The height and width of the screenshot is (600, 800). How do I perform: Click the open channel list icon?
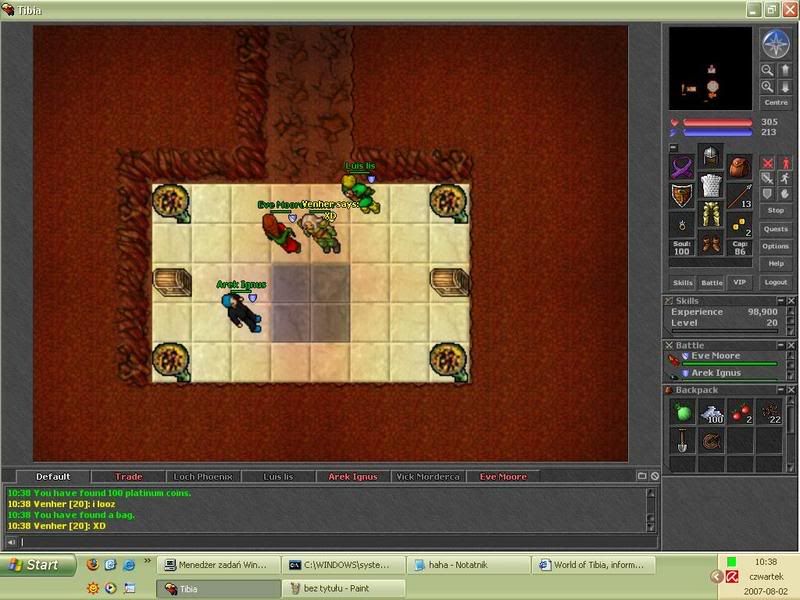pyautogui.click(x=642, y=476)
